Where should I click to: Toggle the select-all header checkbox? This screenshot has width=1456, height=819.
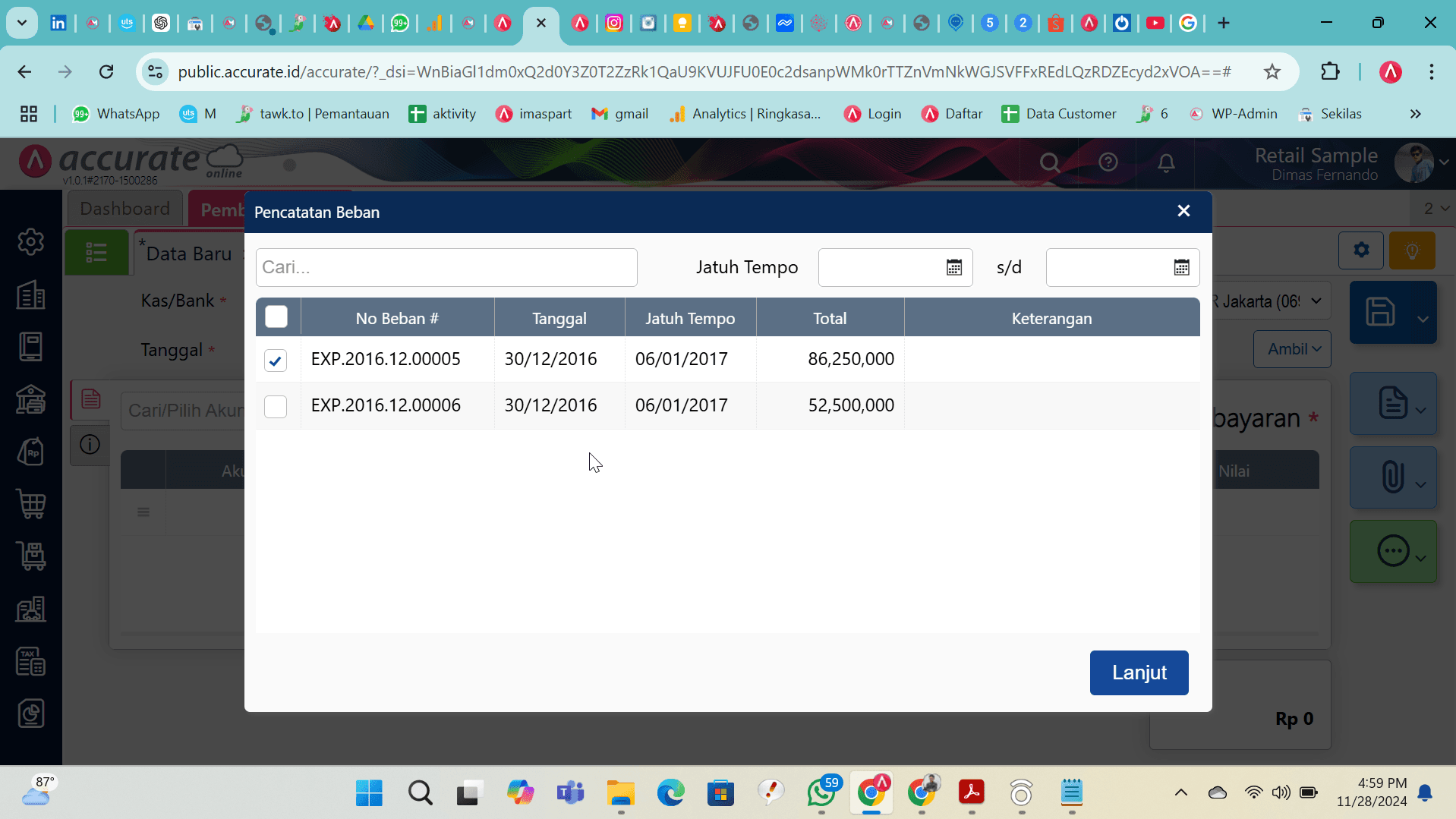click(x=276, y=317)
